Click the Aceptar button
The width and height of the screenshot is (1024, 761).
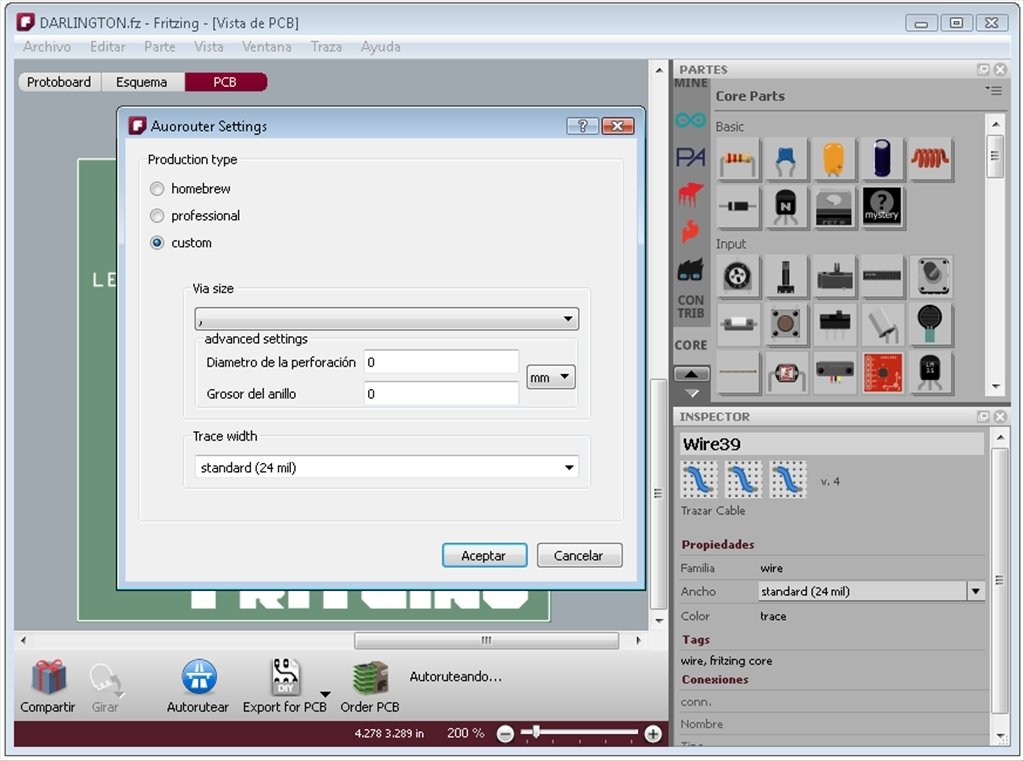[x=484, y=555]
